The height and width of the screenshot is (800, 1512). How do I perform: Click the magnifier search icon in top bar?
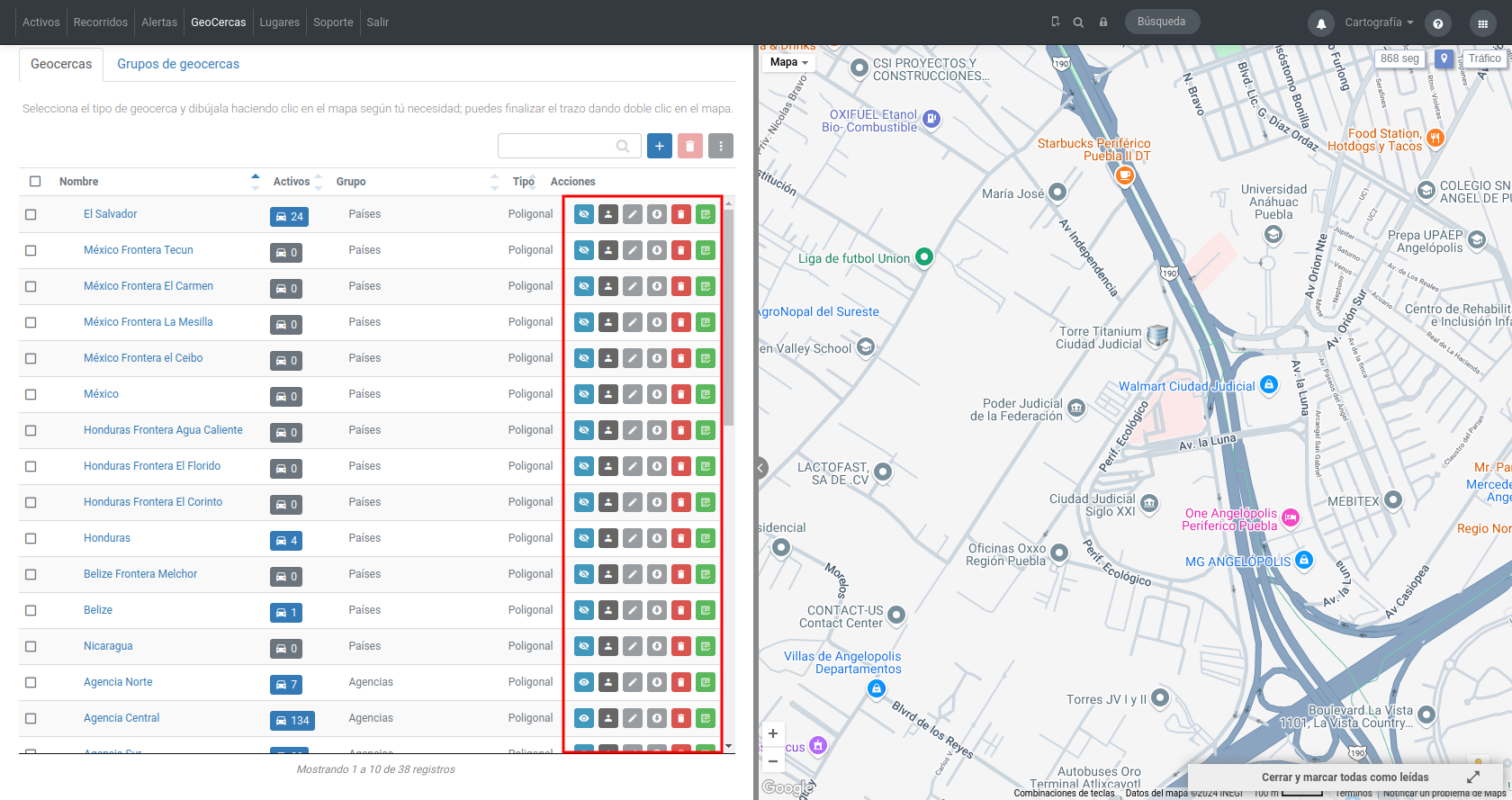tap(1078, 22)
